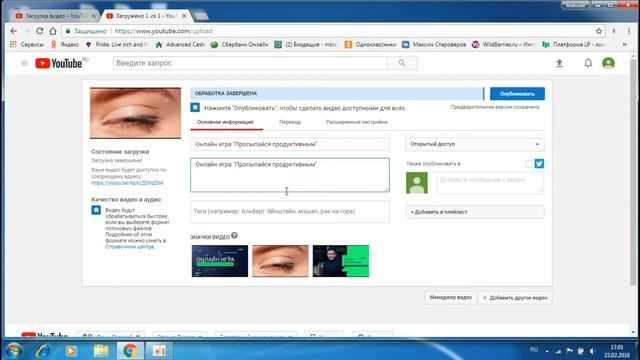This screenshot has height=360, width=640.
Task: Click the tags input field
Action: pos(290,211)
